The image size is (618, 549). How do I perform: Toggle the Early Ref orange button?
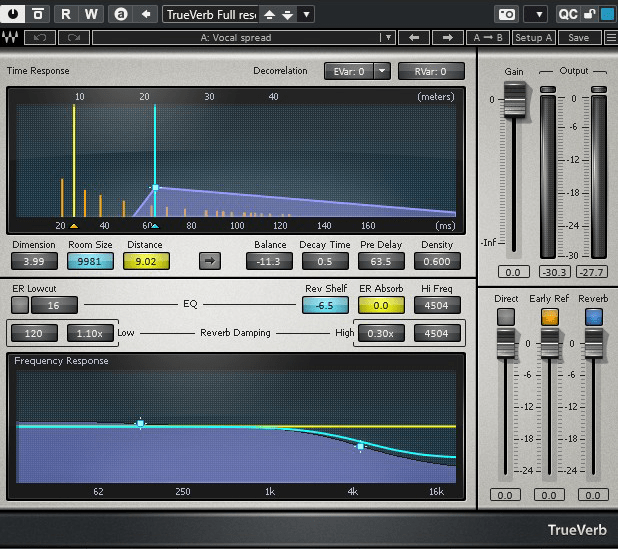549,316
